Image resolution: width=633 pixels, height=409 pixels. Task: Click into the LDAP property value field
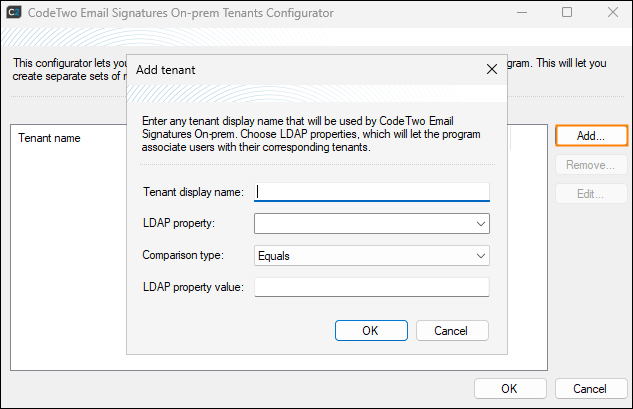(x=372, y=287)
